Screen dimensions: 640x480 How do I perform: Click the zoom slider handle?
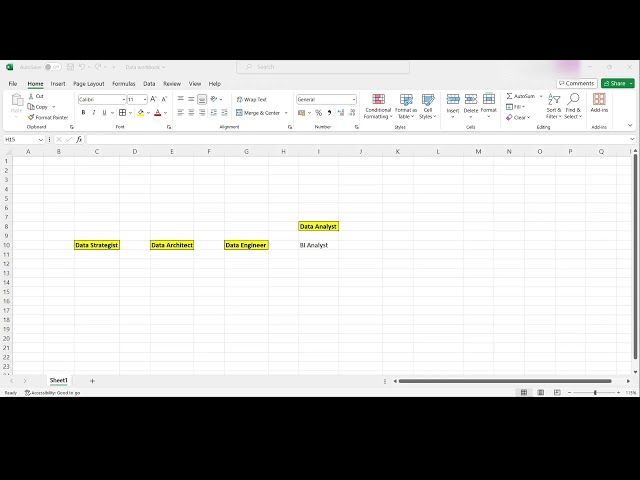tap(595, 393)
